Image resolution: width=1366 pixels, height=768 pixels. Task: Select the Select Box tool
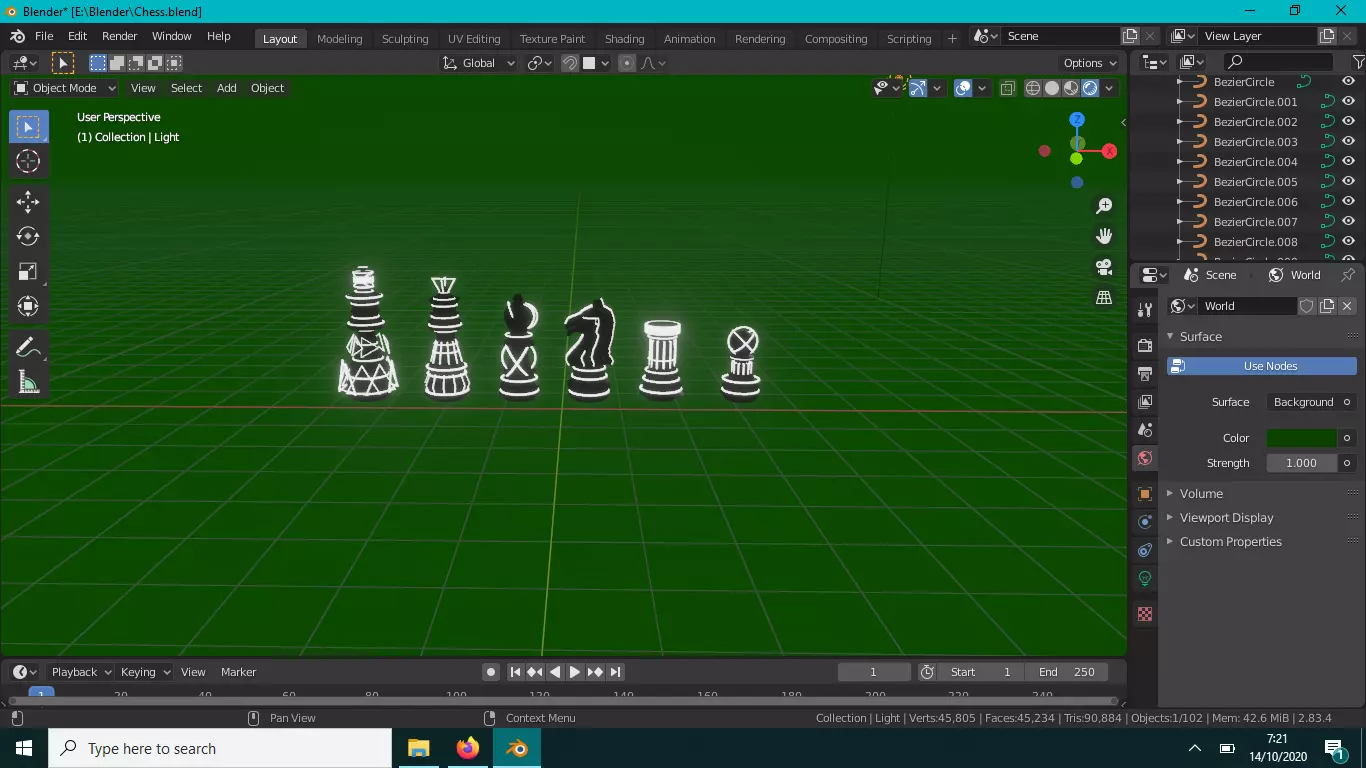pyautogui.click(x=28, y=127)
